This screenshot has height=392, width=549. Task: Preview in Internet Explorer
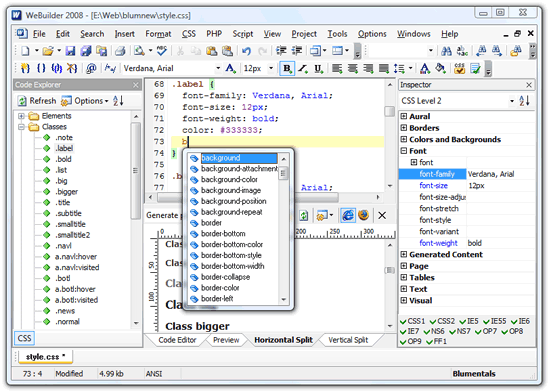pos(348,215)
